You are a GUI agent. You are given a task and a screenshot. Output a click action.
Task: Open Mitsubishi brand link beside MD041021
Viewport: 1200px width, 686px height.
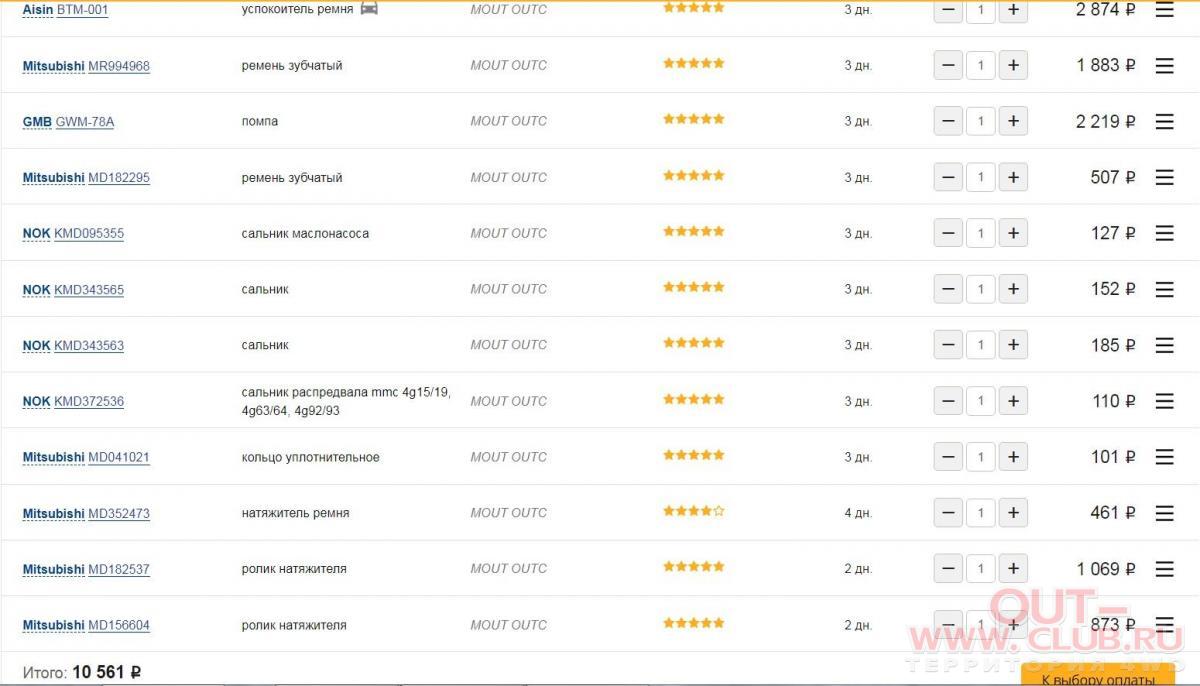[54, 458]
